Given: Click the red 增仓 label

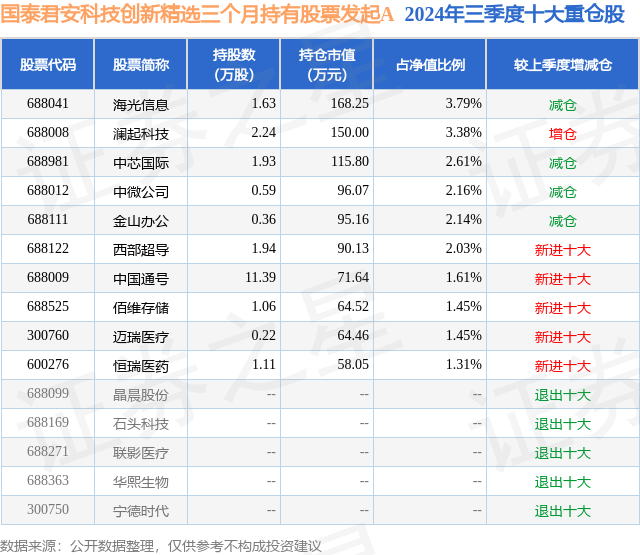Looking at the screenshot, I should tap(562, 134).
